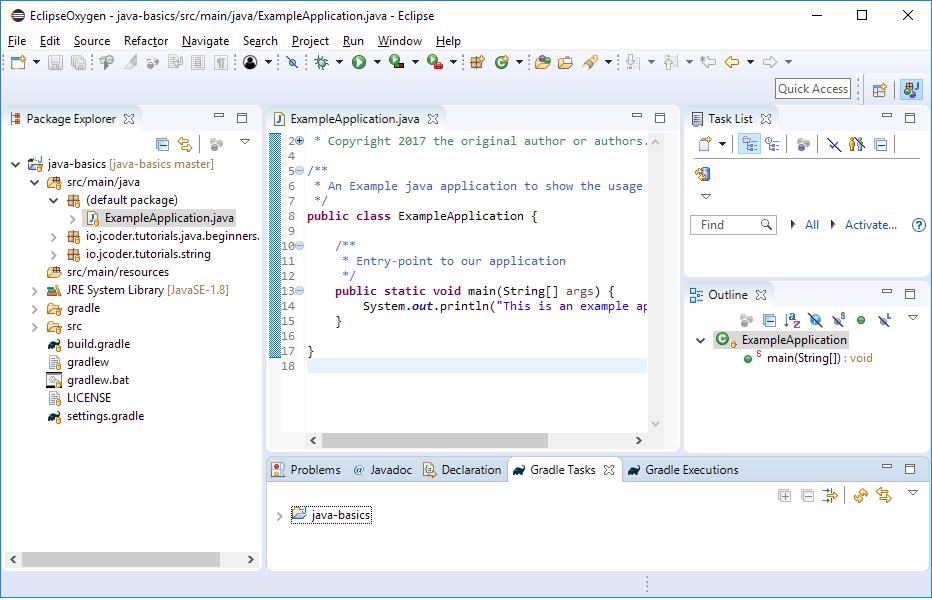Toggle Hide Completed Tasks in Task List

[x=834, y=144]
